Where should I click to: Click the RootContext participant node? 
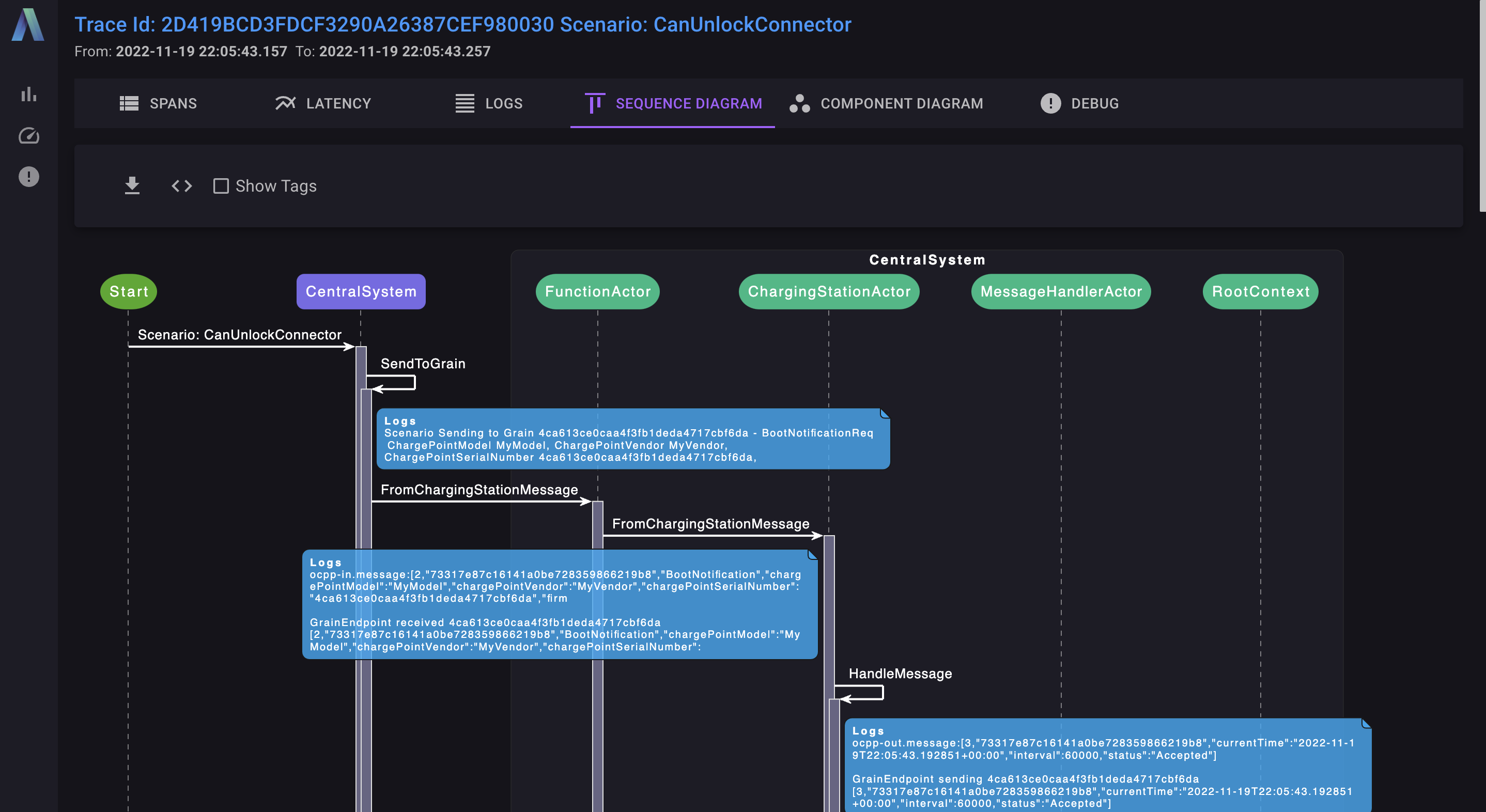tap(1260, 291)
